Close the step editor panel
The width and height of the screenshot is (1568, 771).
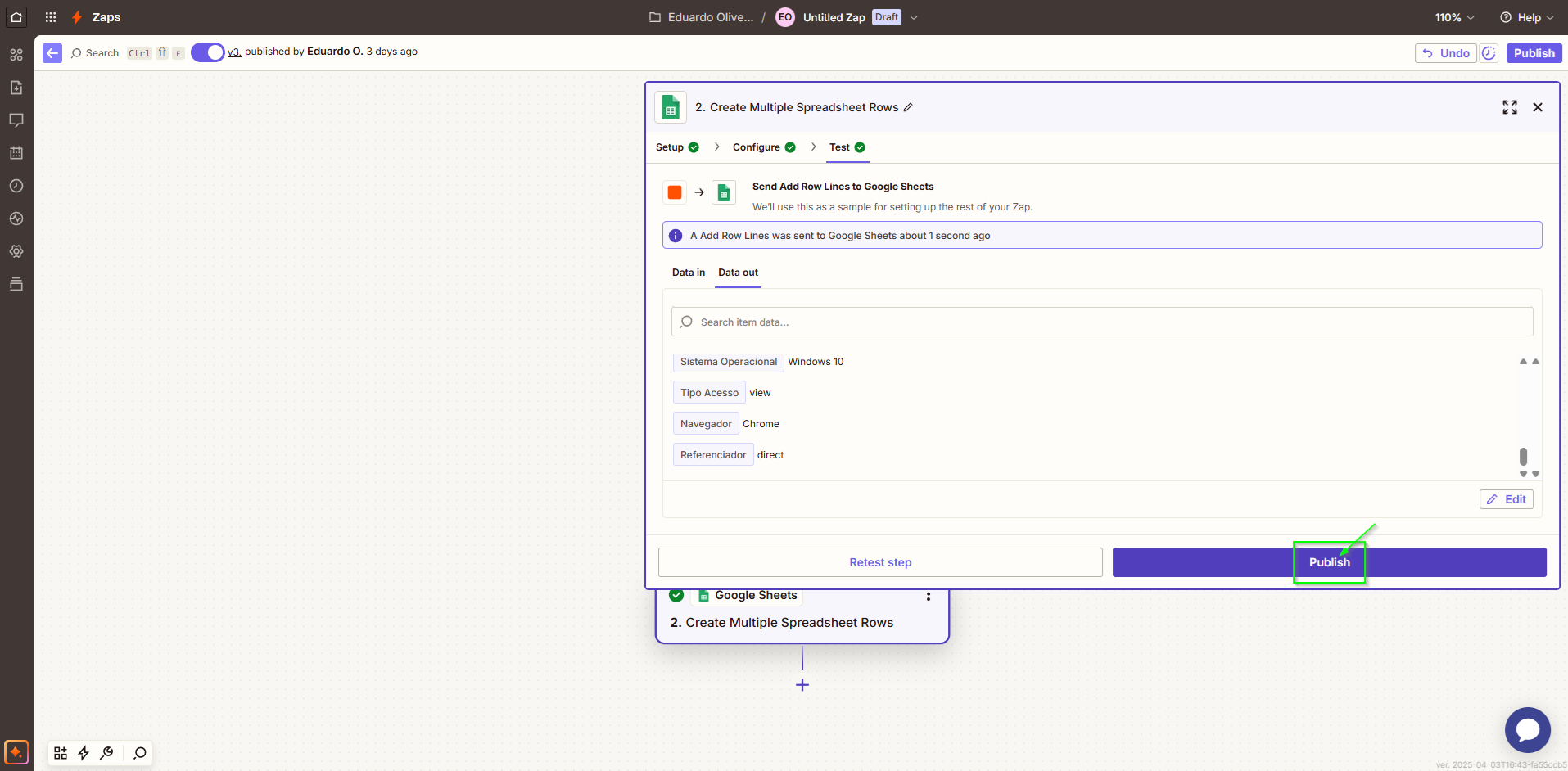tap(1538, 107)
